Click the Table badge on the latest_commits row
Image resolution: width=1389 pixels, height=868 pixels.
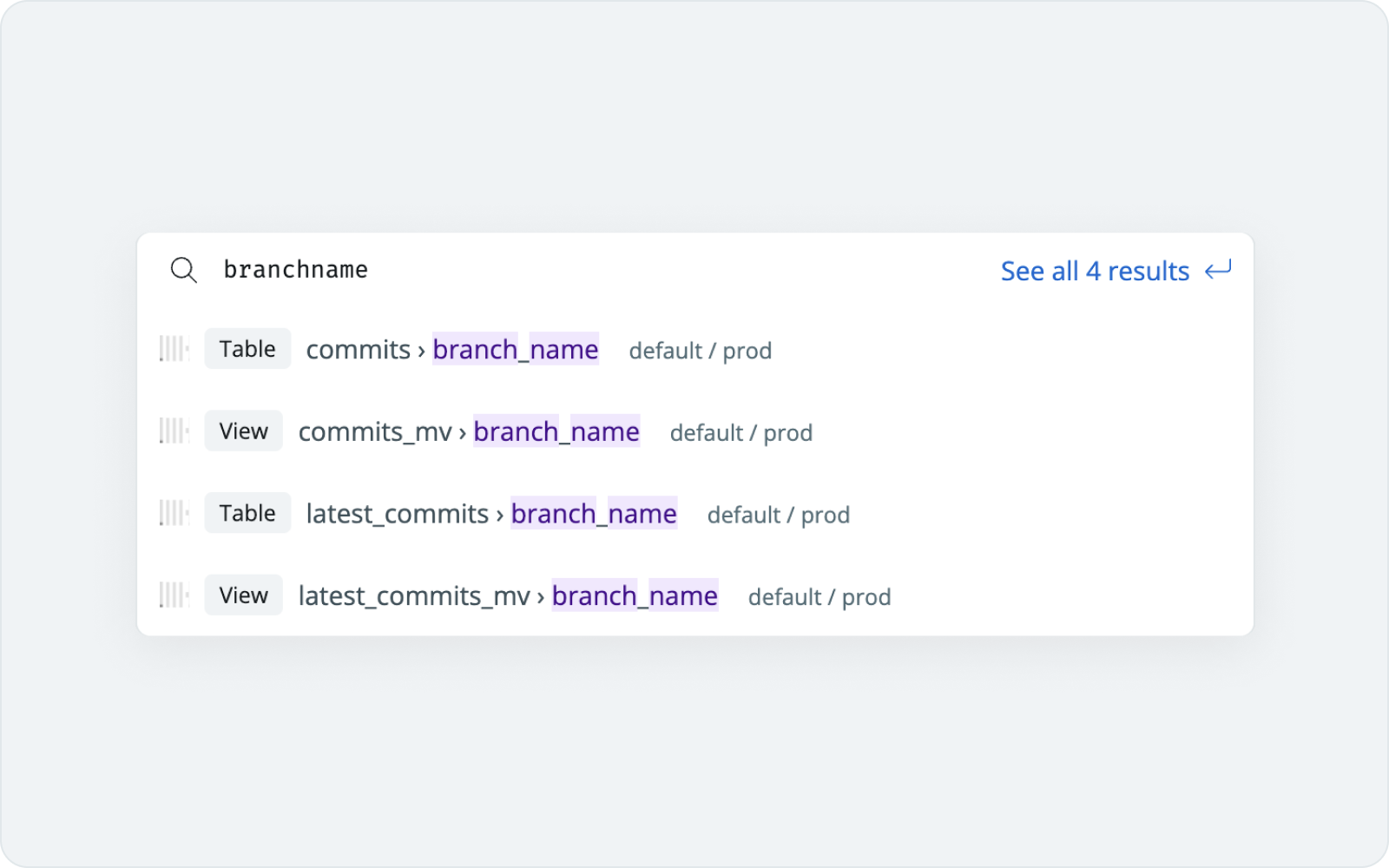pyautogui.click(x=247, y=512)
